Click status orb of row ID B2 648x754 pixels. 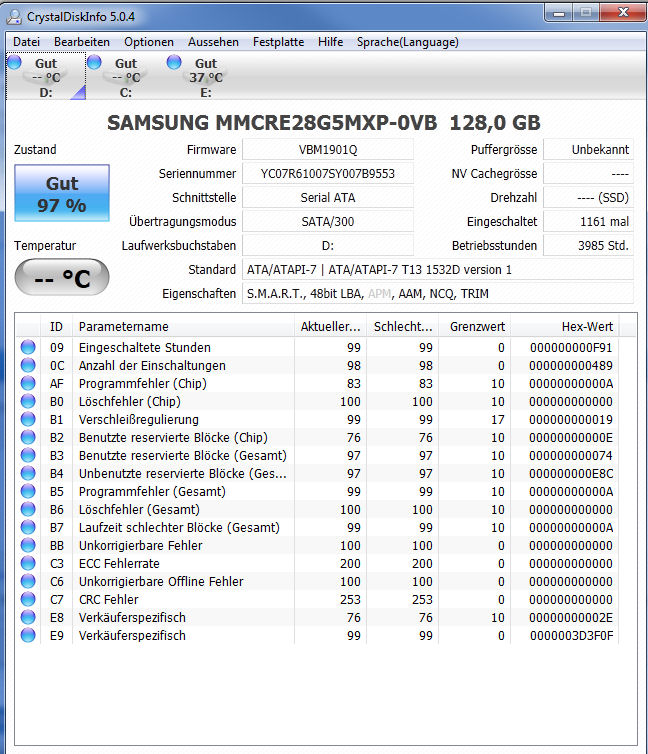28,437
